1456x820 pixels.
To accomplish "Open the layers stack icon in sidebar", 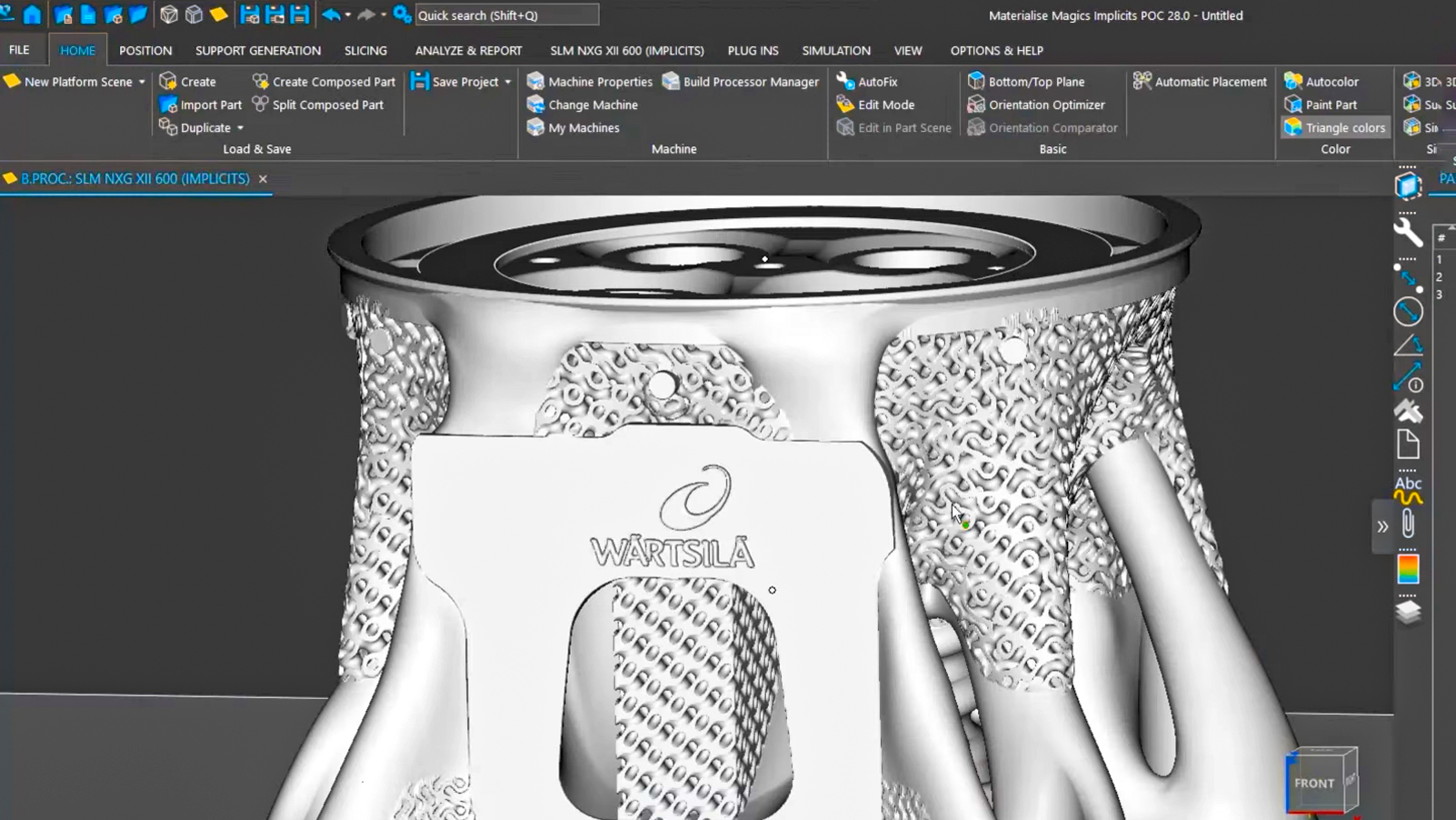I will tap(1408, 612).
